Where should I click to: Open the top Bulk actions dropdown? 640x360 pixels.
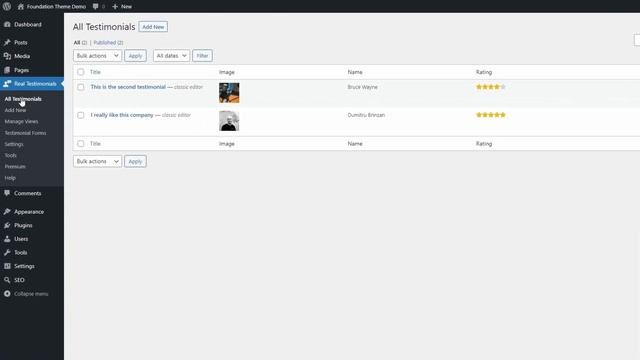coord(97,56)
